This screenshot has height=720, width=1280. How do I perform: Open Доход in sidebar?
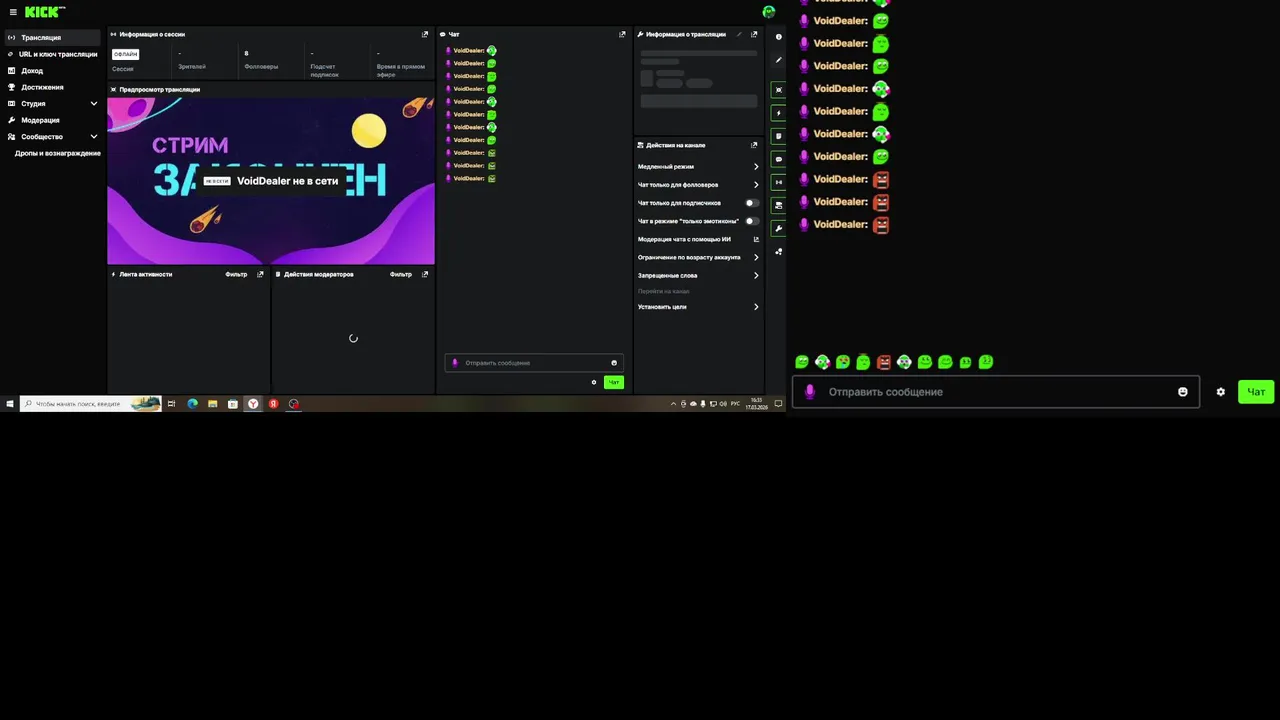click(x=52, y=71)
